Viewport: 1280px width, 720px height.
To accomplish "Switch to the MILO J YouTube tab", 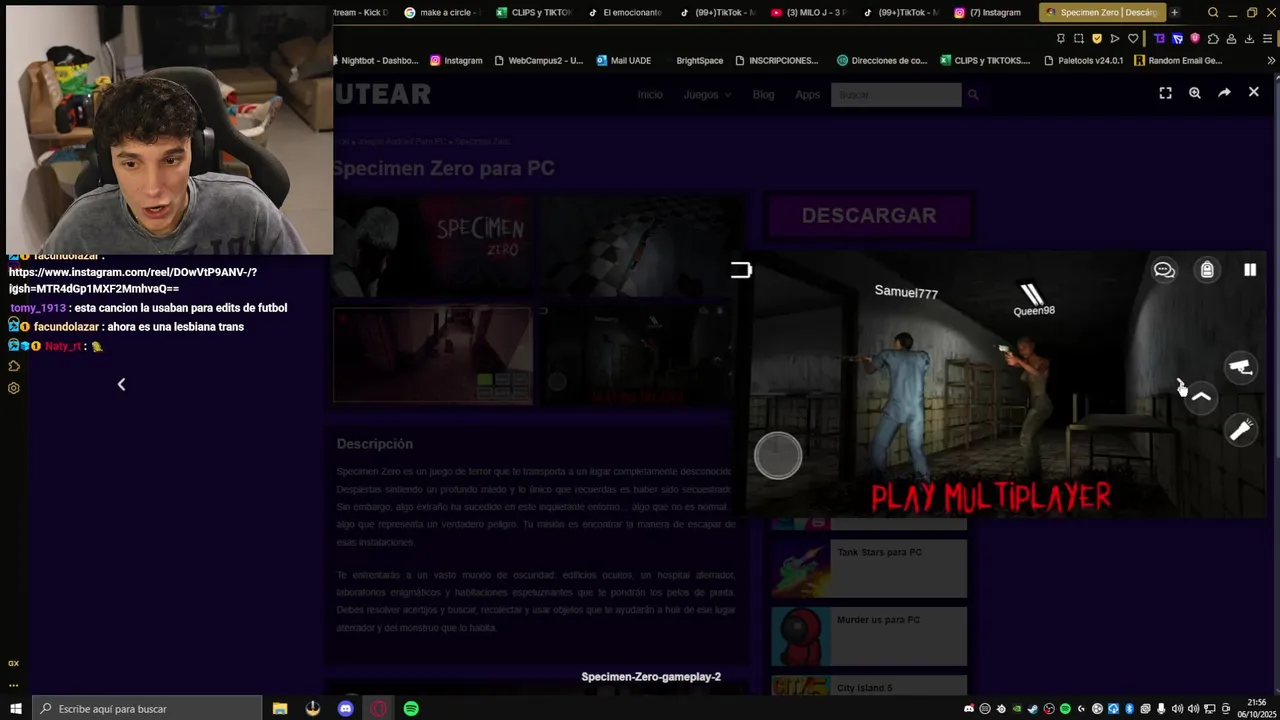I will pos(808,12).
